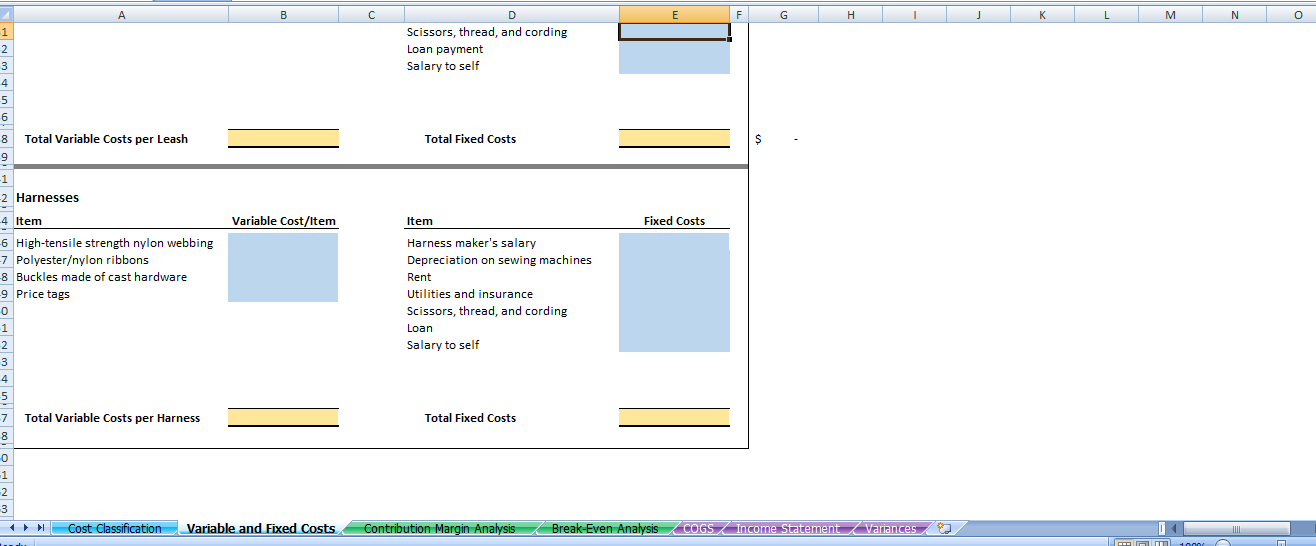Viewport: 1316px width, 546px height.
Task: Switch to the Variances sheet tab
Action: click(x=891, y=528)
